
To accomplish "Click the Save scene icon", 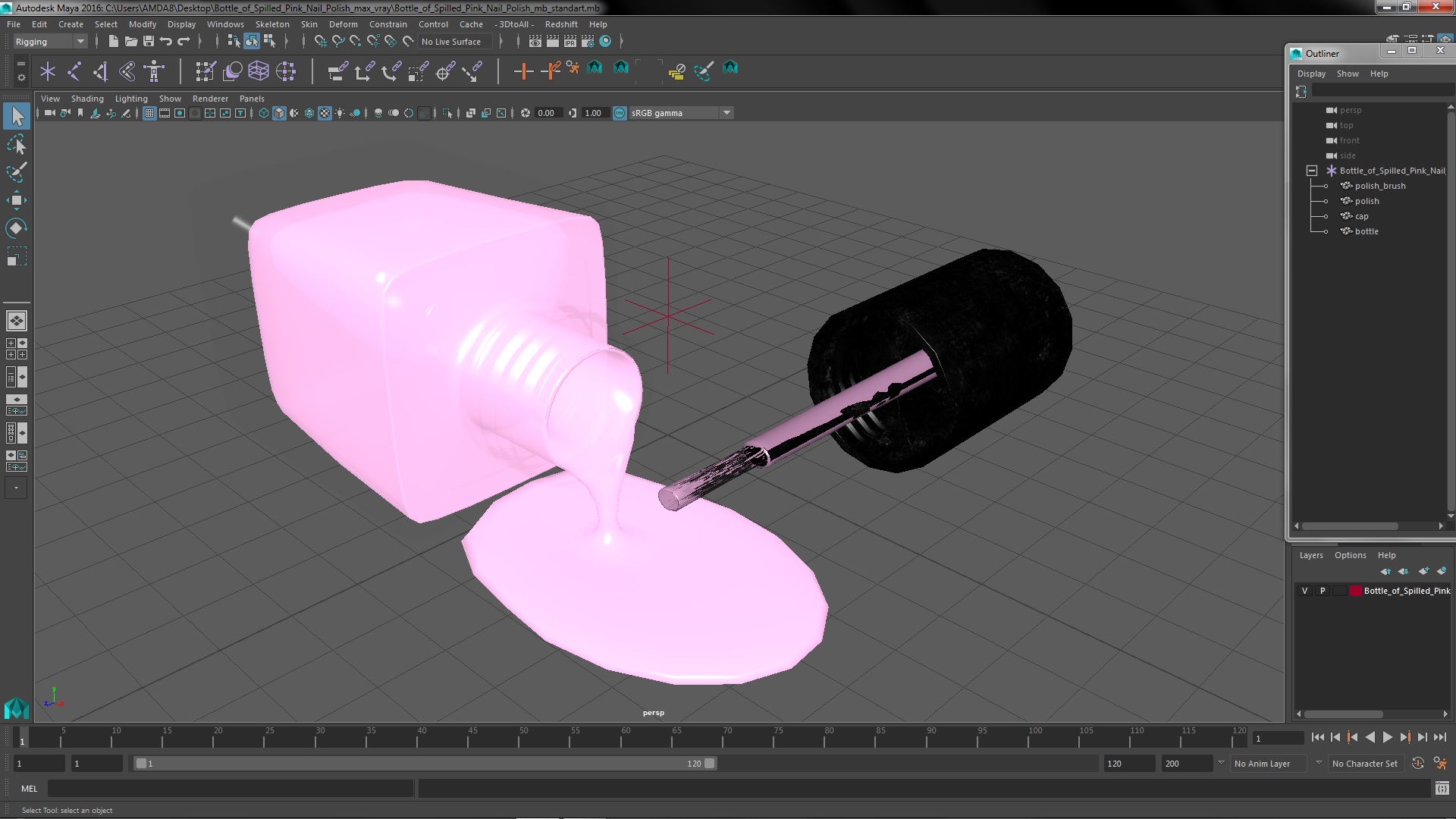I will tap(149, 42).
